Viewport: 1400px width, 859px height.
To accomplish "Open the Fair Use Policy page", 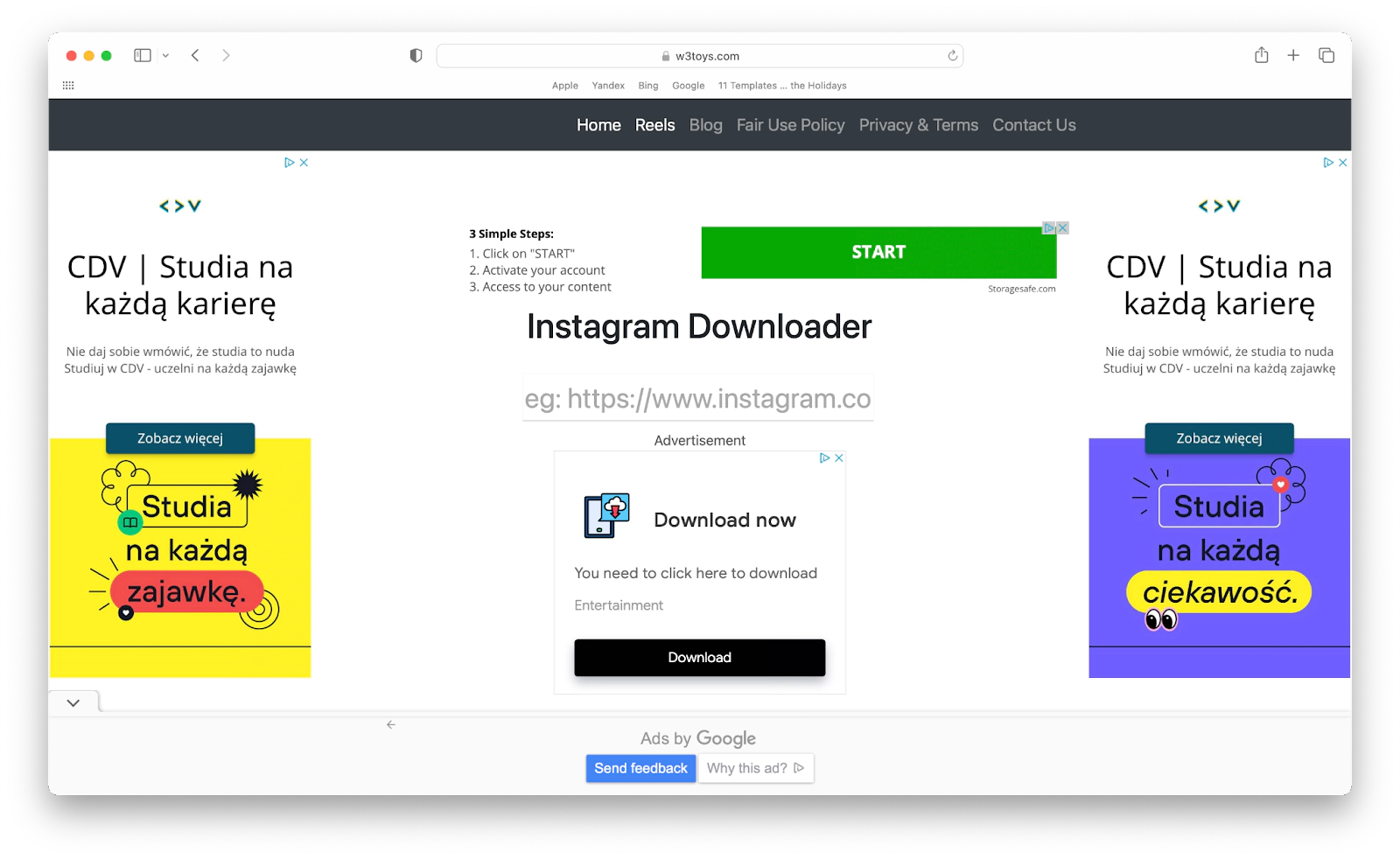I will 790,125.
